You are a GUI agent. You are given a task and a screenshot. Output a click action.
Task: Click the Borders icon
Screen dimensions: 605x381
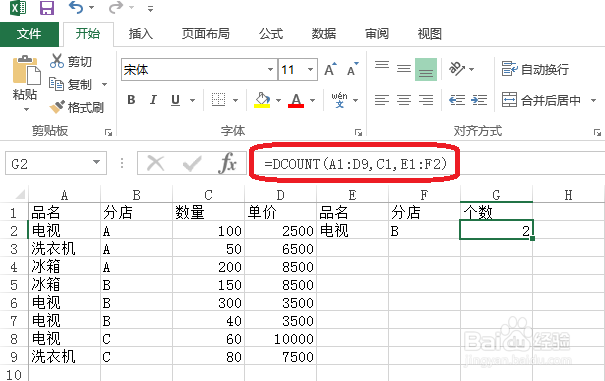[x=218, y=100]
